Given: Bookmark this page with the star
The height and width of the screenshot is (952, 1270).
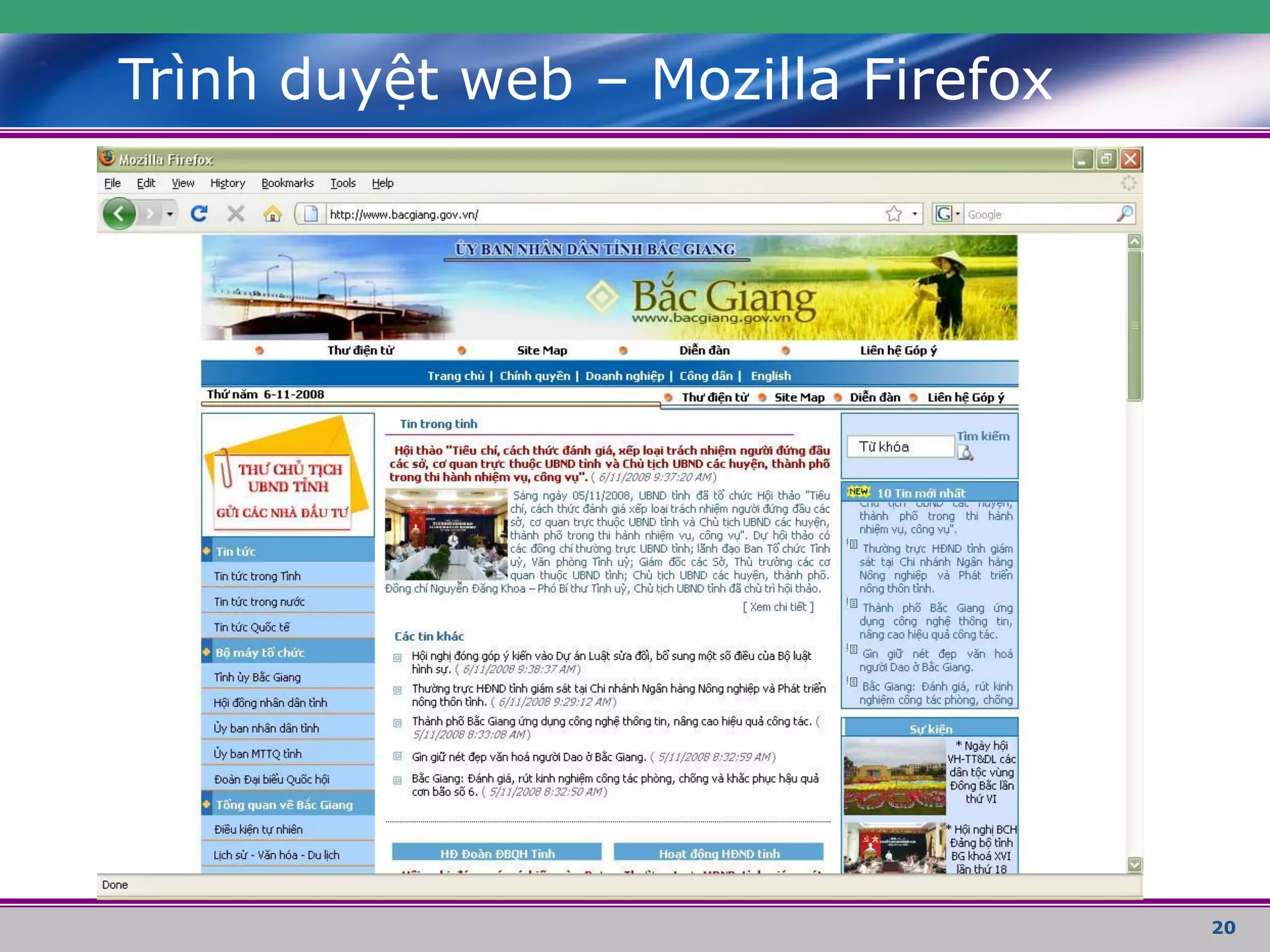Looking at the screenshot, I should point(894,214).
